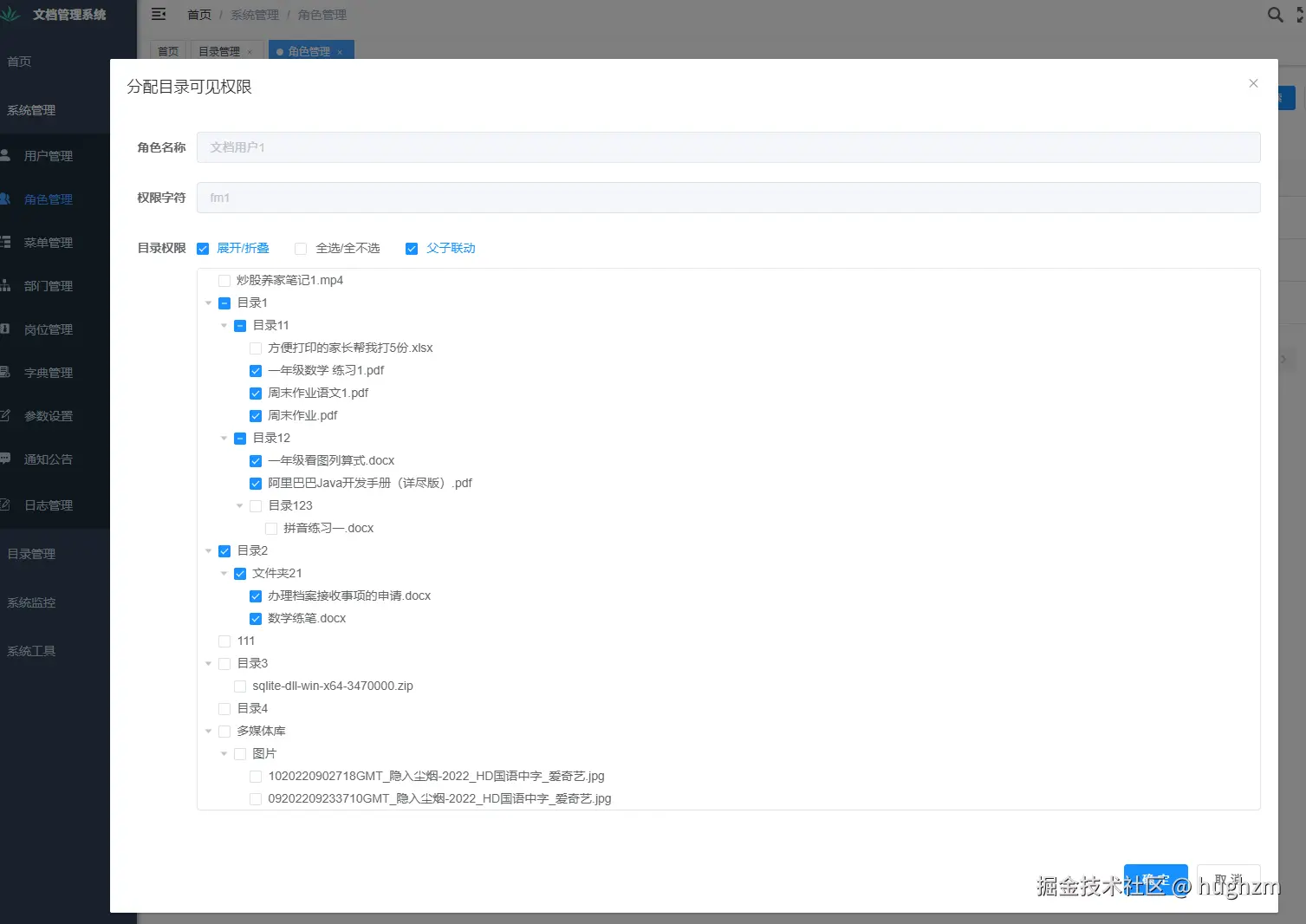Screen dimensions: 1306x924
Task: Check the 方便打印的家长帮我打5份.xlsx checkbox
Action: click(256, 348)
